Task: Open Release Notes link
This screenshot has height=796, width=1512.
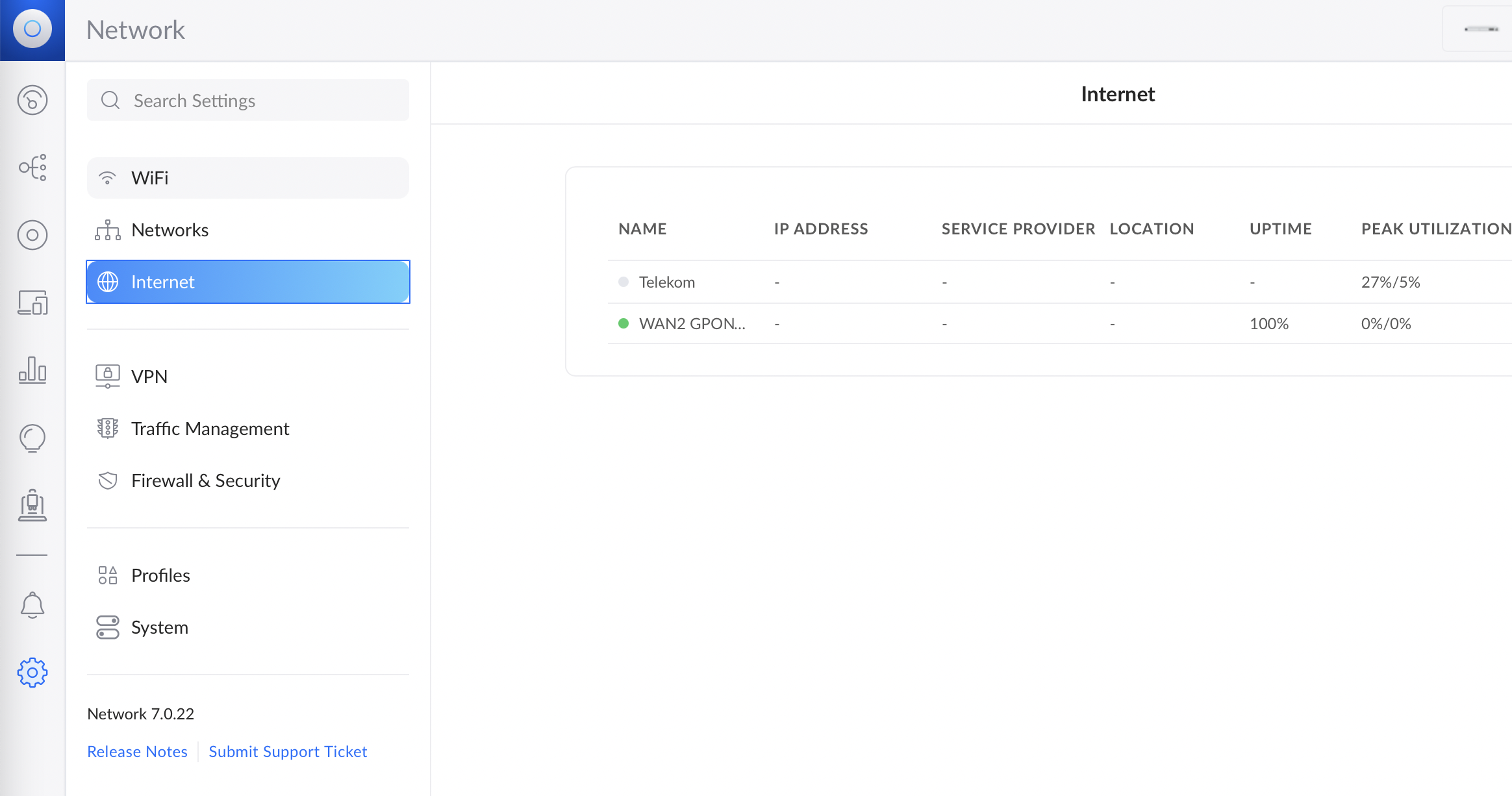Action: [137, 751]
